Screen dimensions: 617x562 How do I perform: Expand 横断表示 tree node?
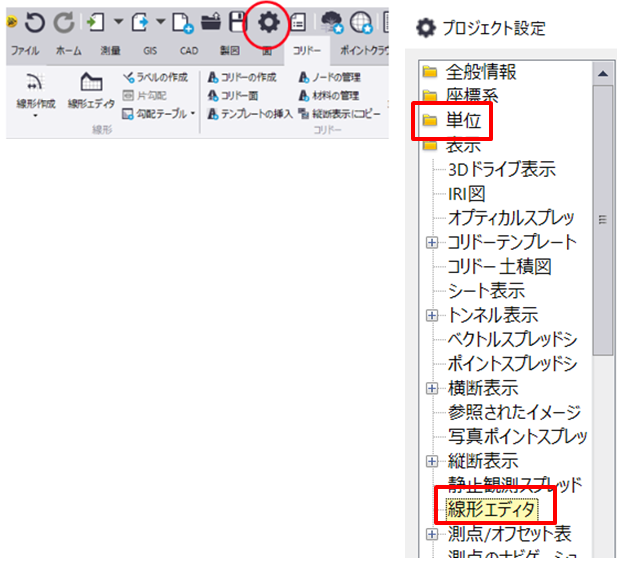(432, 388)
